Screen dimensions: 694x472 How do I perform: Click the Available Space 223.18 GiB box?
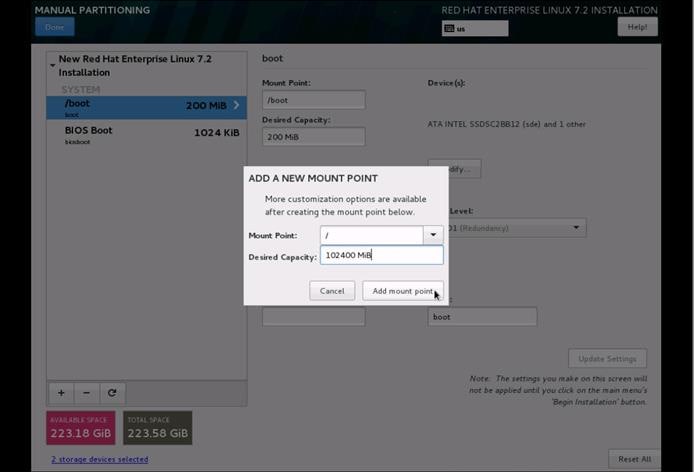(81, 428)
